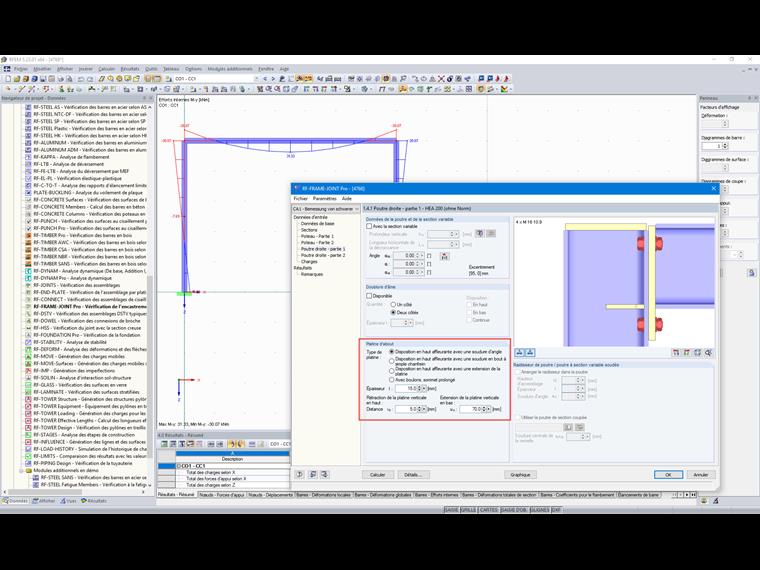This screenshot has height=570, width=760.
Task: Click the undo icon in main toolbar
Action: (81, 79)
